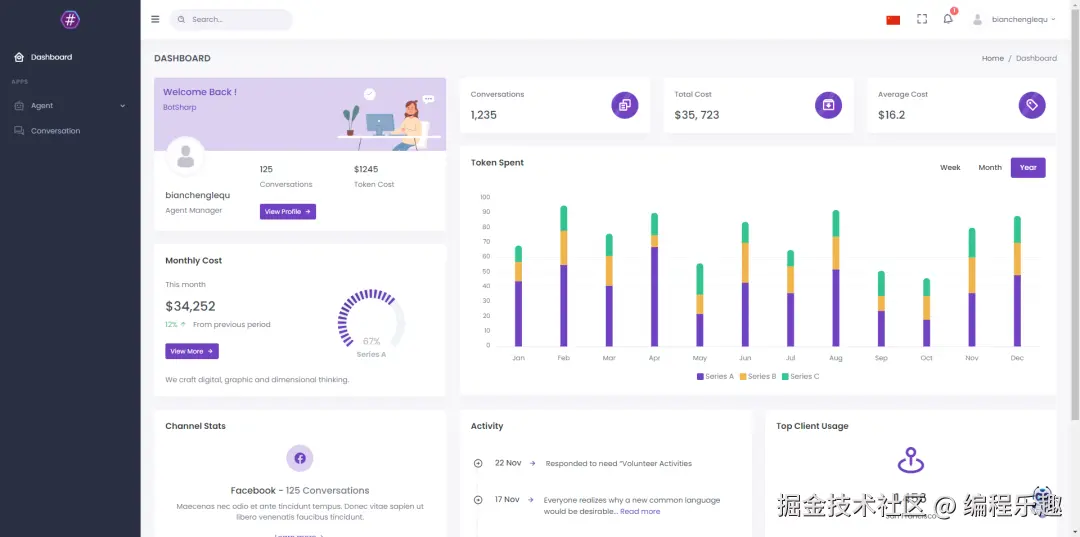Click the Agent icon in sidebar

[19, 106]
